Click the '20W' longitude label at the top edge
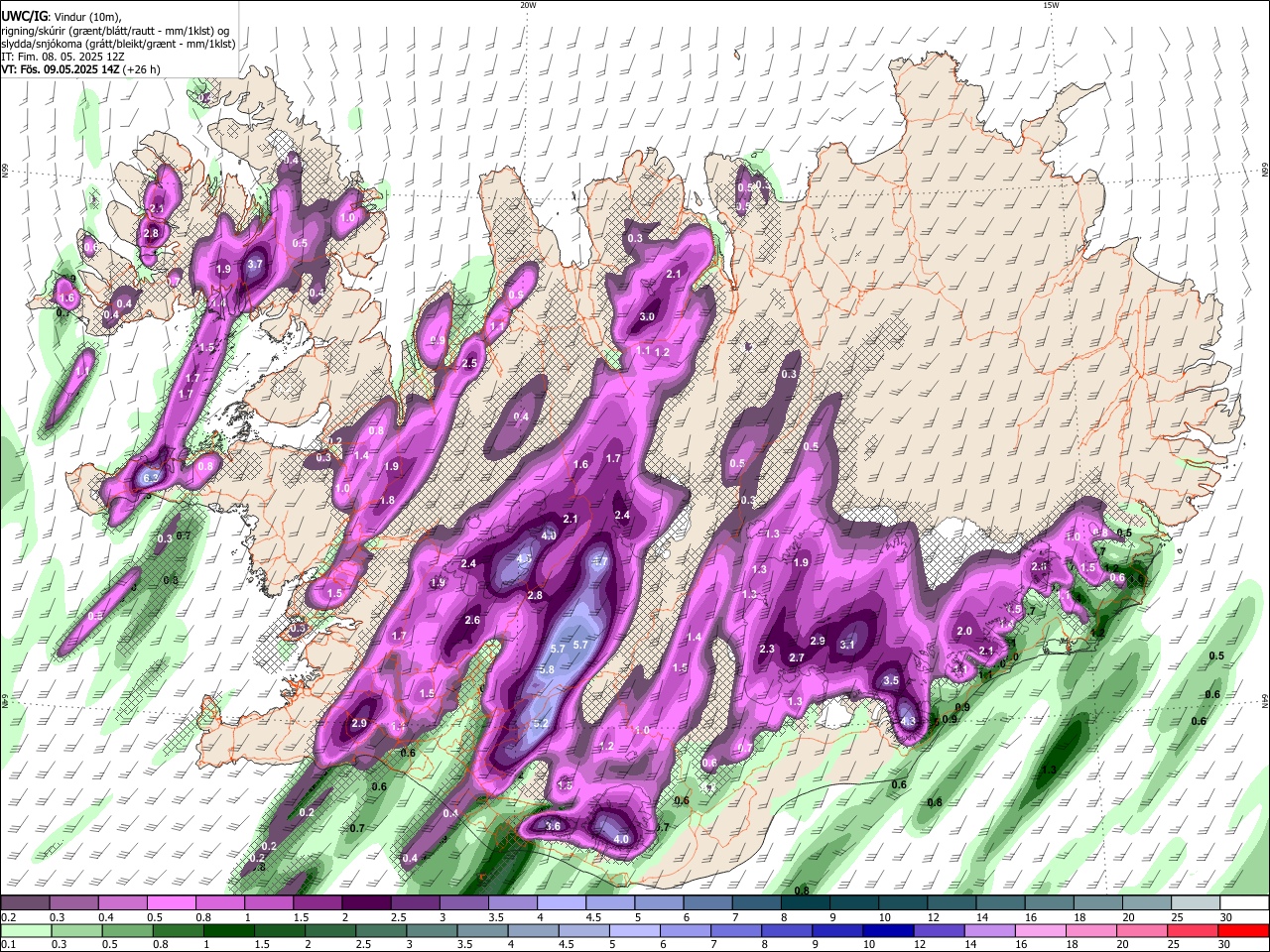1270x952 pixels. (528, 4)
